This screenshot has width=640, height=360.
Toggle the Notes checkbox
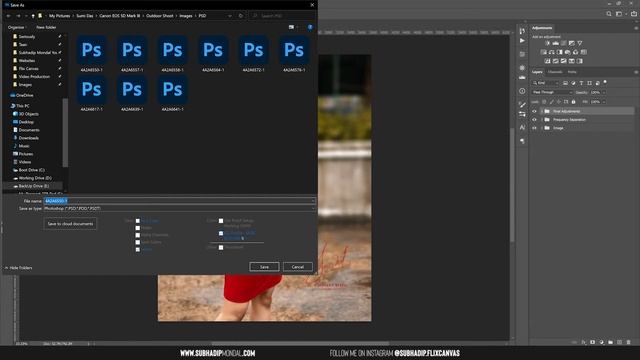pyautogui.click(x=138, y=228)
